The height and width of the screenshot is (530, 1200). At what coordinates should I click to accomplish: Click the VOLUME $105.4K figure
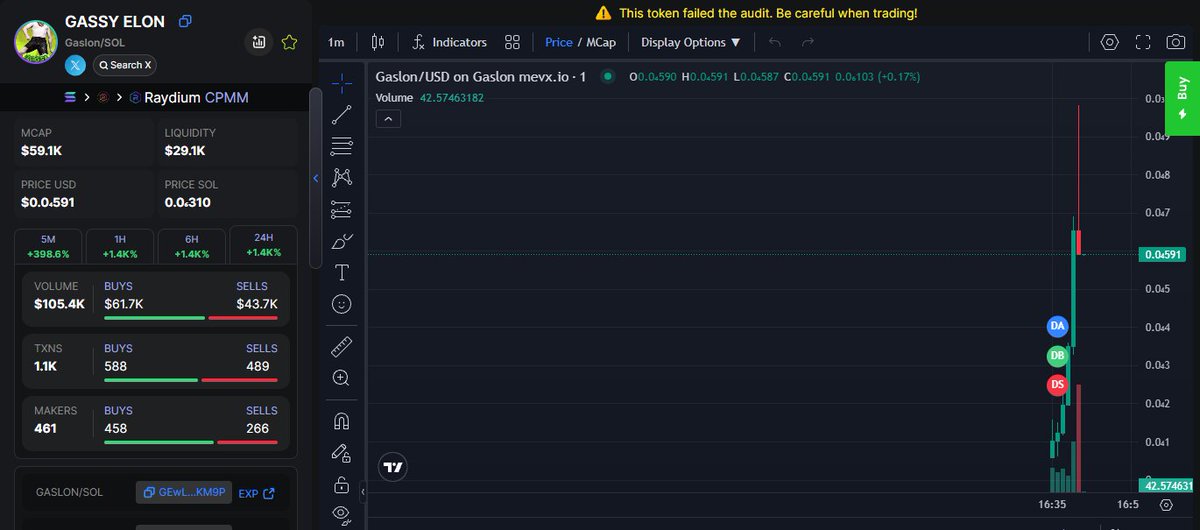tap(59, 303)
